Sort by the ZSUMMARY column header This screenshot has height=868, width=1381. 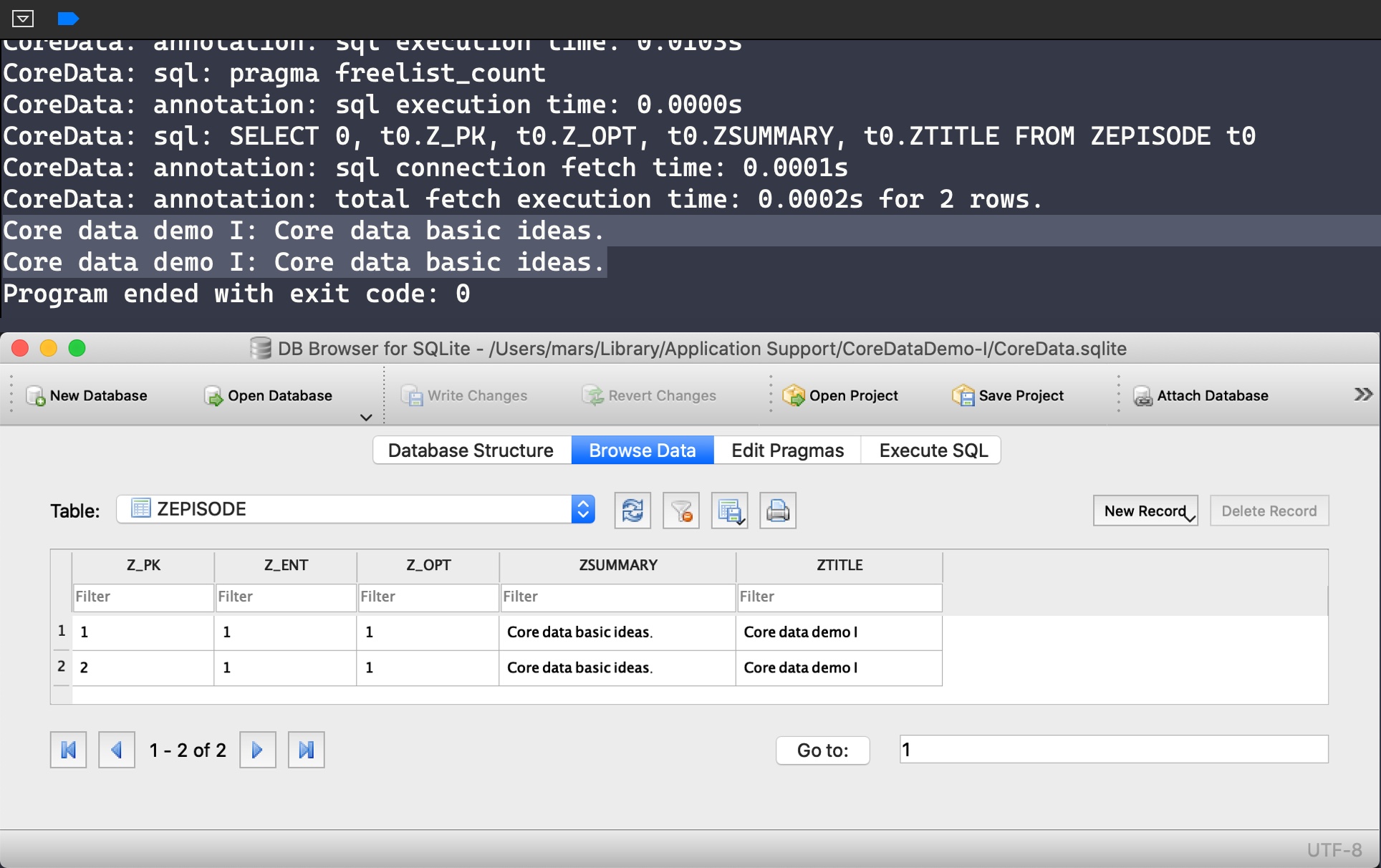[618, 565]
